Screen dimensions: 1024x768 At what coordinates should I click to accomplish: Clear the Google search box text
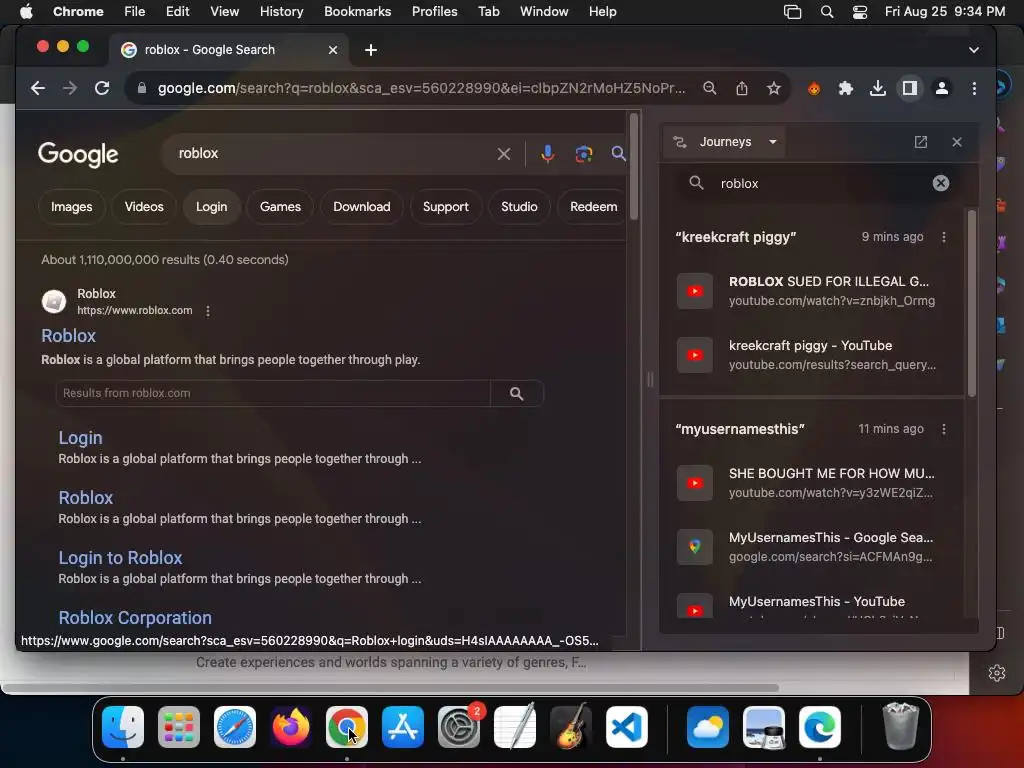[x=504, y=154]
